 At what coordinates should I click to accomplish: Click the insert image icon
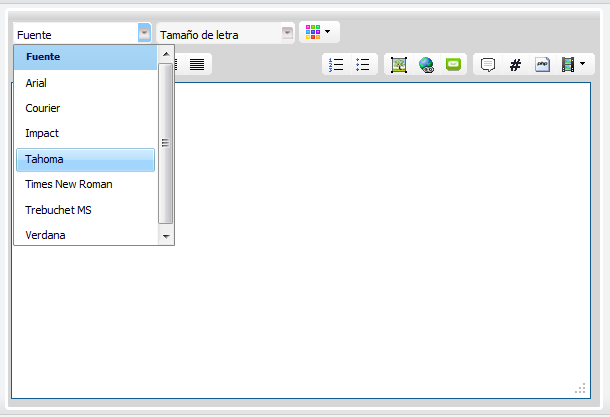coord(399,65)
